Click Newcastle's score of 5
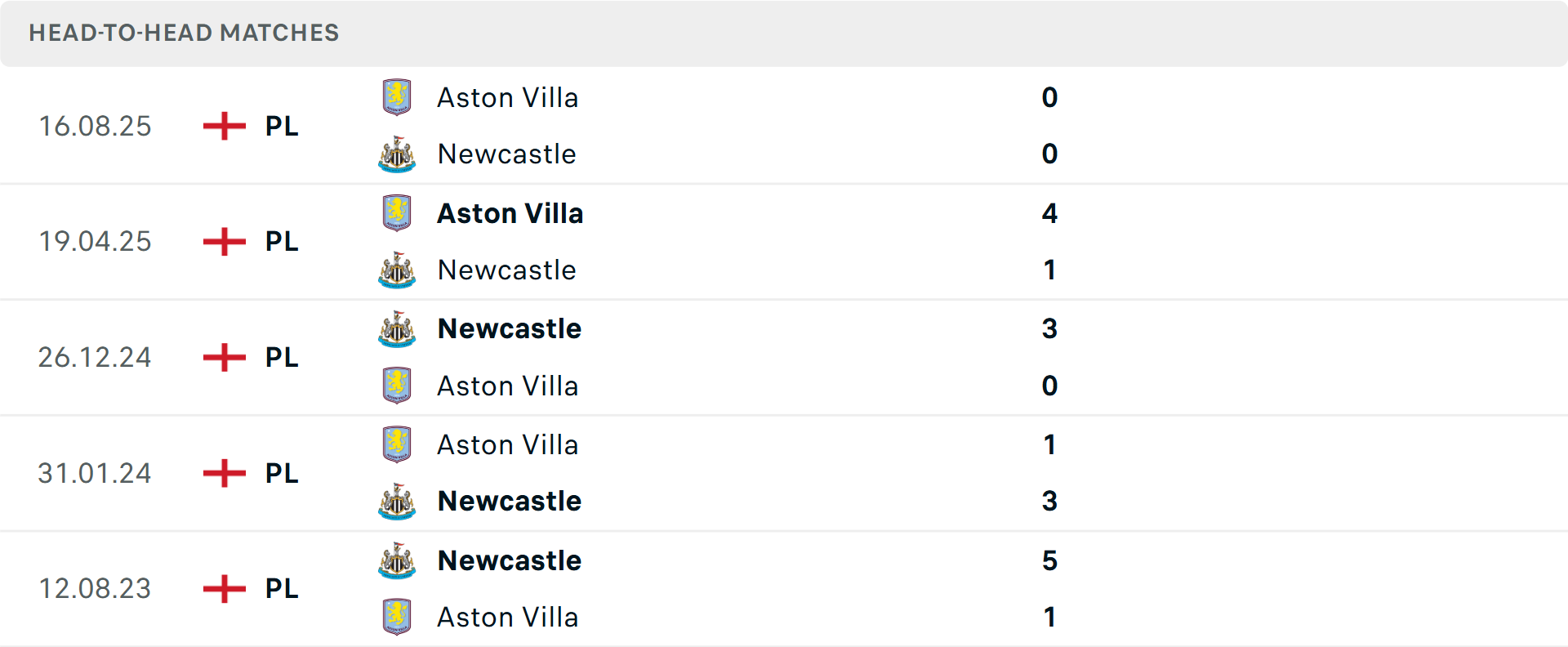The width and height of the screenshot is (1568, 647). click(1049, 560)
